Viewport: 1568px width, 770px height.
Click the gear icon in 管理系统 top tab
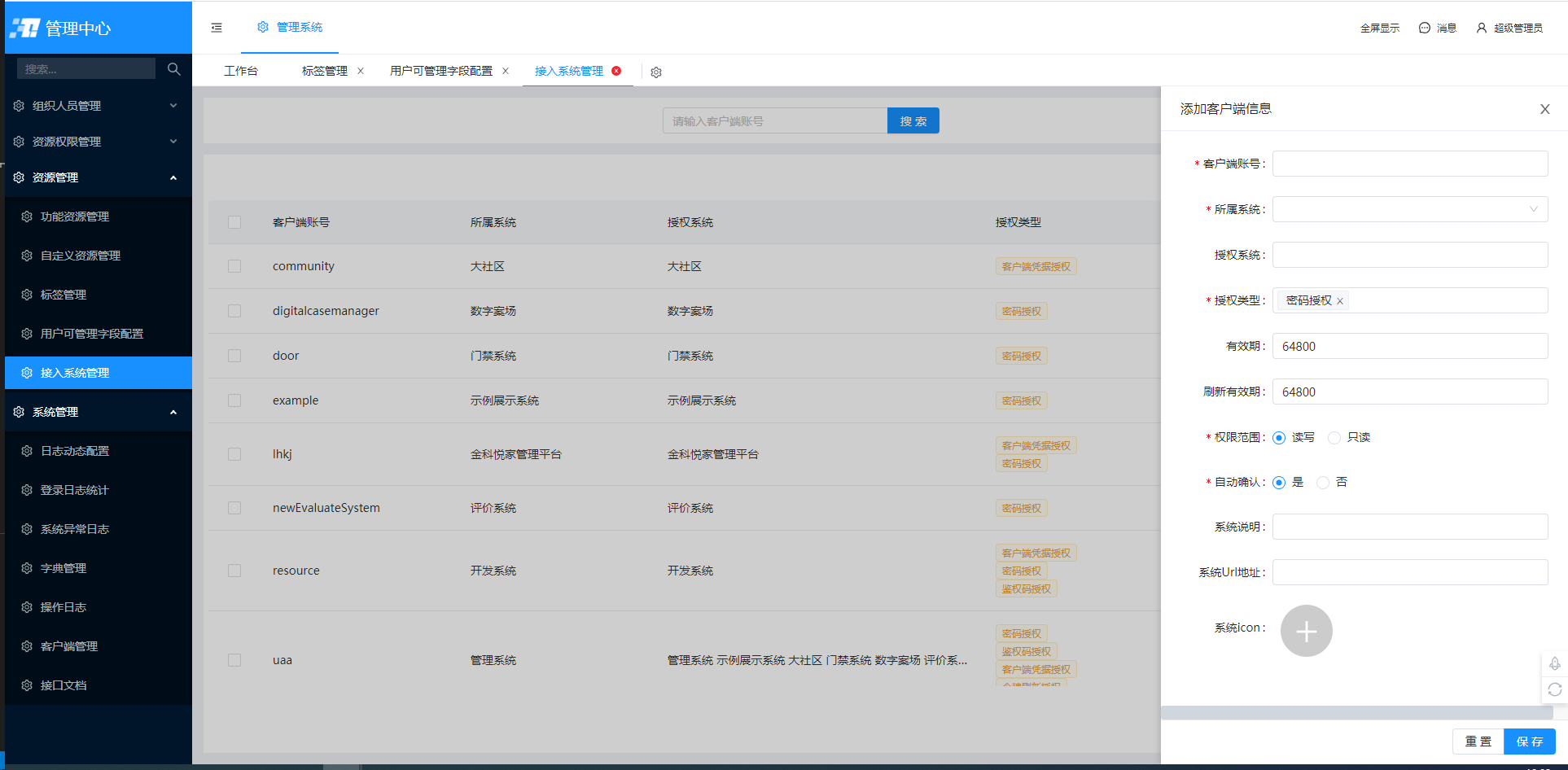point(263,27)
